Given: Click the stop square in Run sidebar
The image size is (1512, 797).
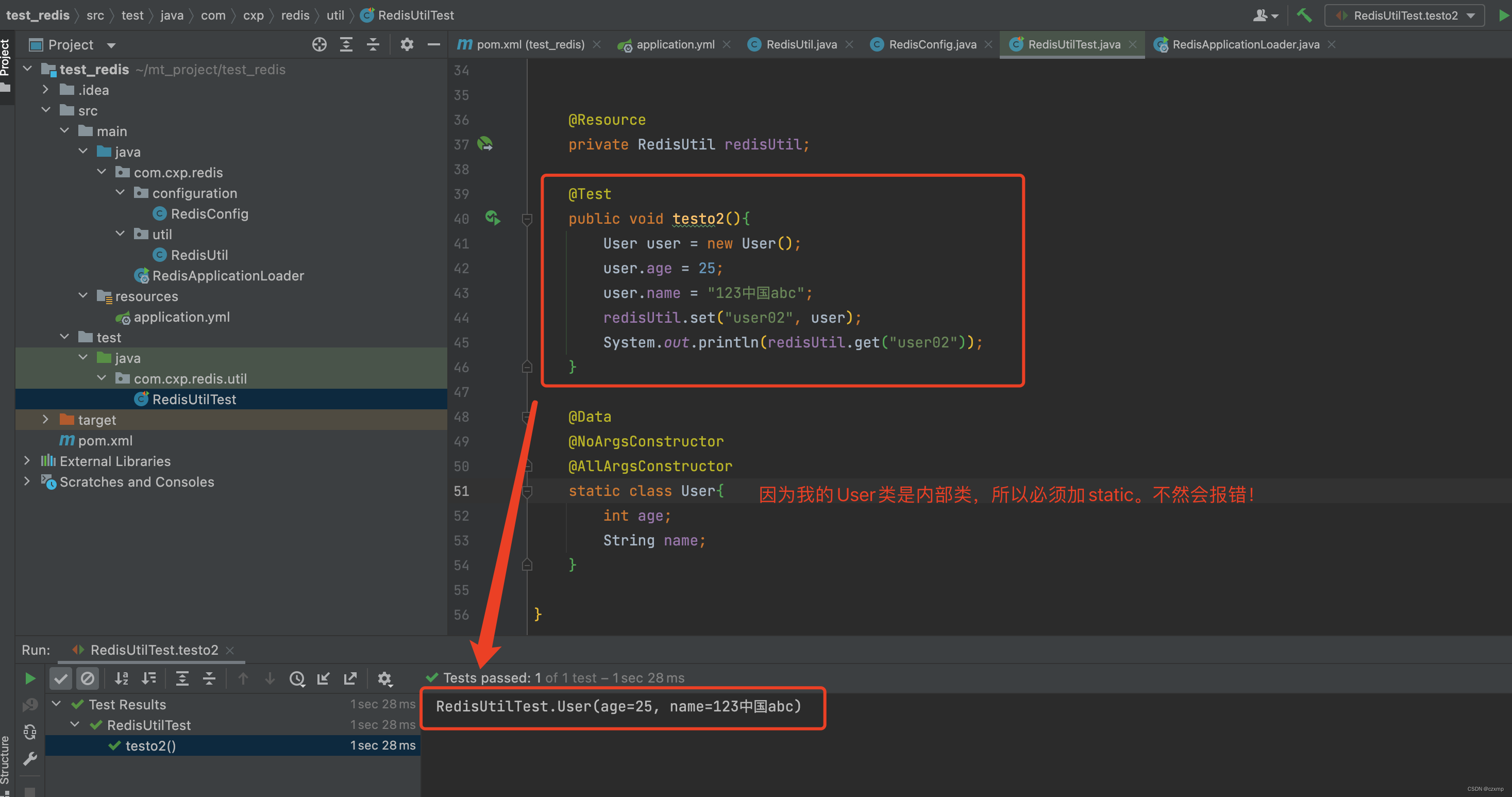Looking at the screenshot, I should [x=30, y=792].
